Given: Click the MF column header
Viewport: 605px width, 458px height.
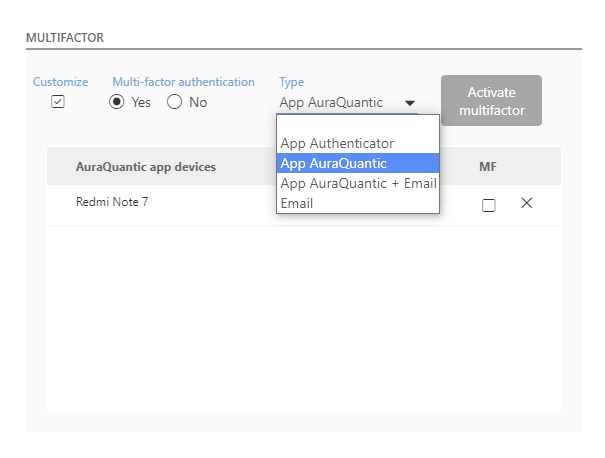Looking at the screenshot, I should point(488,167).
